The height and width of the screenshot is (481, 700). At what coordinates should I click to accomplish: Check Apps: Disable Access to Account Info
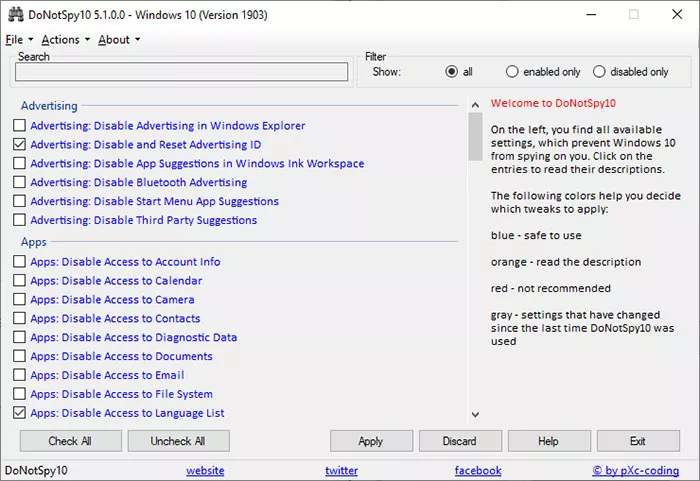[19, 261]
